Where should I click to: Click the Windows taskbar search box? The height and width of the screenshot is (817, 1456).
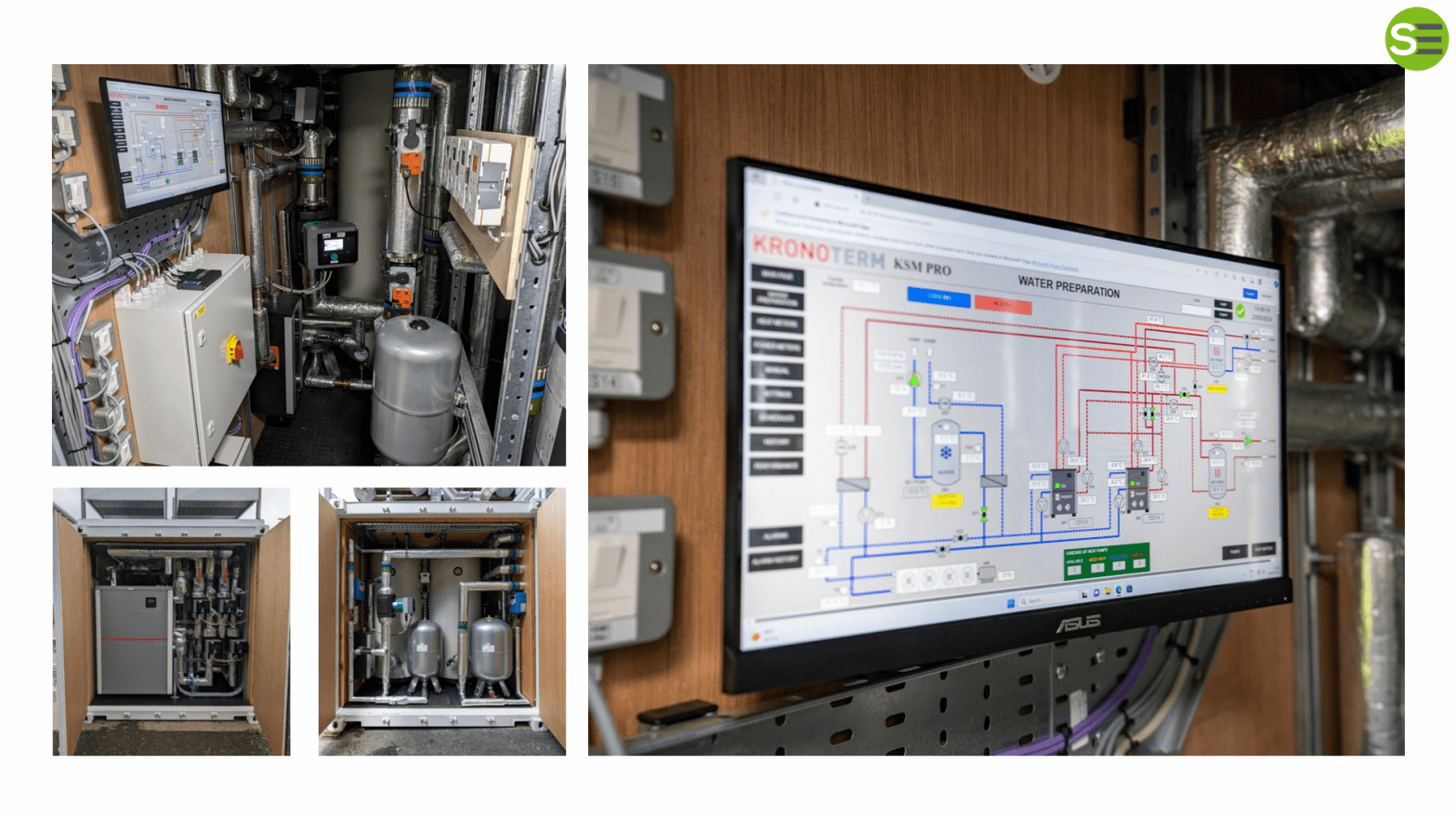(x=1040, y=601)
